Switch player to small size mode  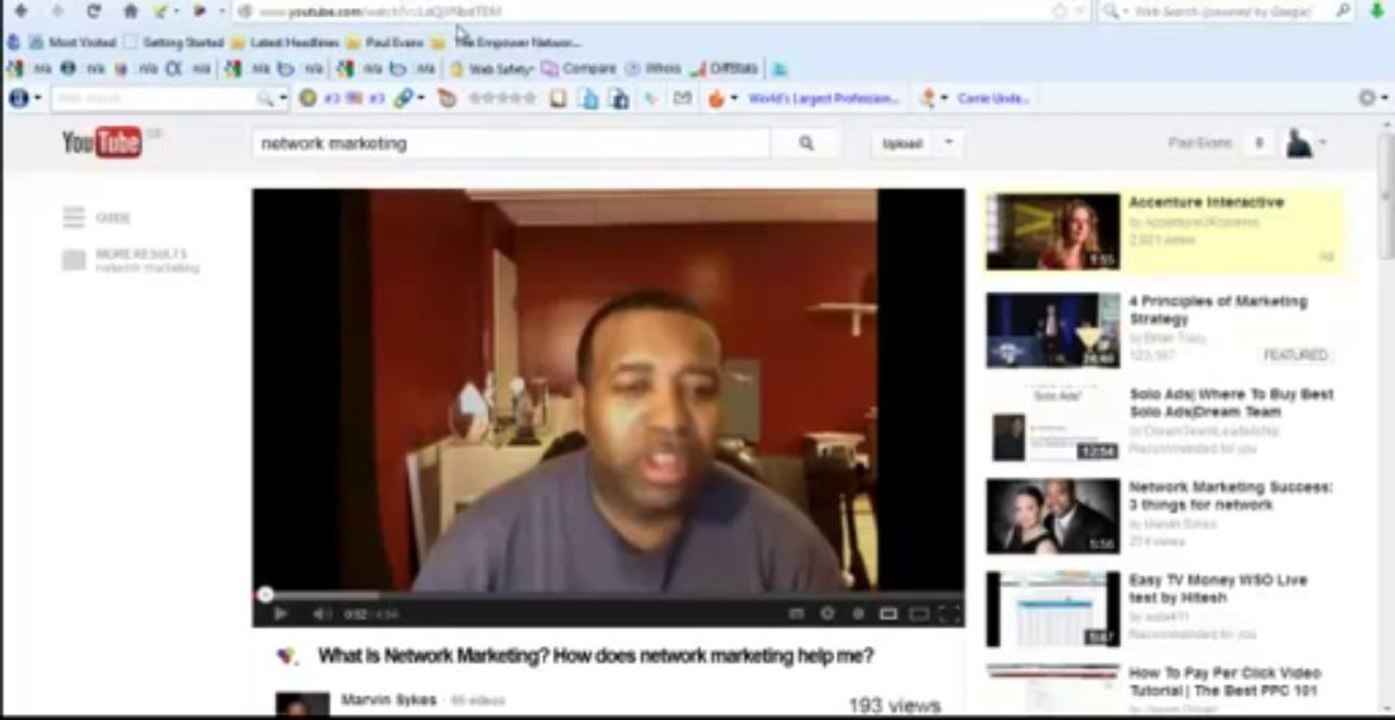[x=888, y=613]
